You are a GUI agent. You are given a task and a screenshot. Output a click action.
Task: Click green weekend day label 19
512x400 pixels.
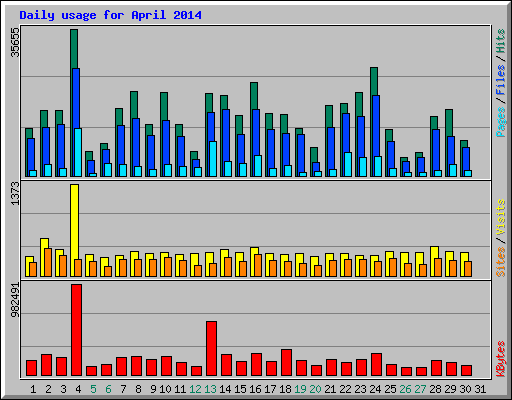click(x=300, y=389)
